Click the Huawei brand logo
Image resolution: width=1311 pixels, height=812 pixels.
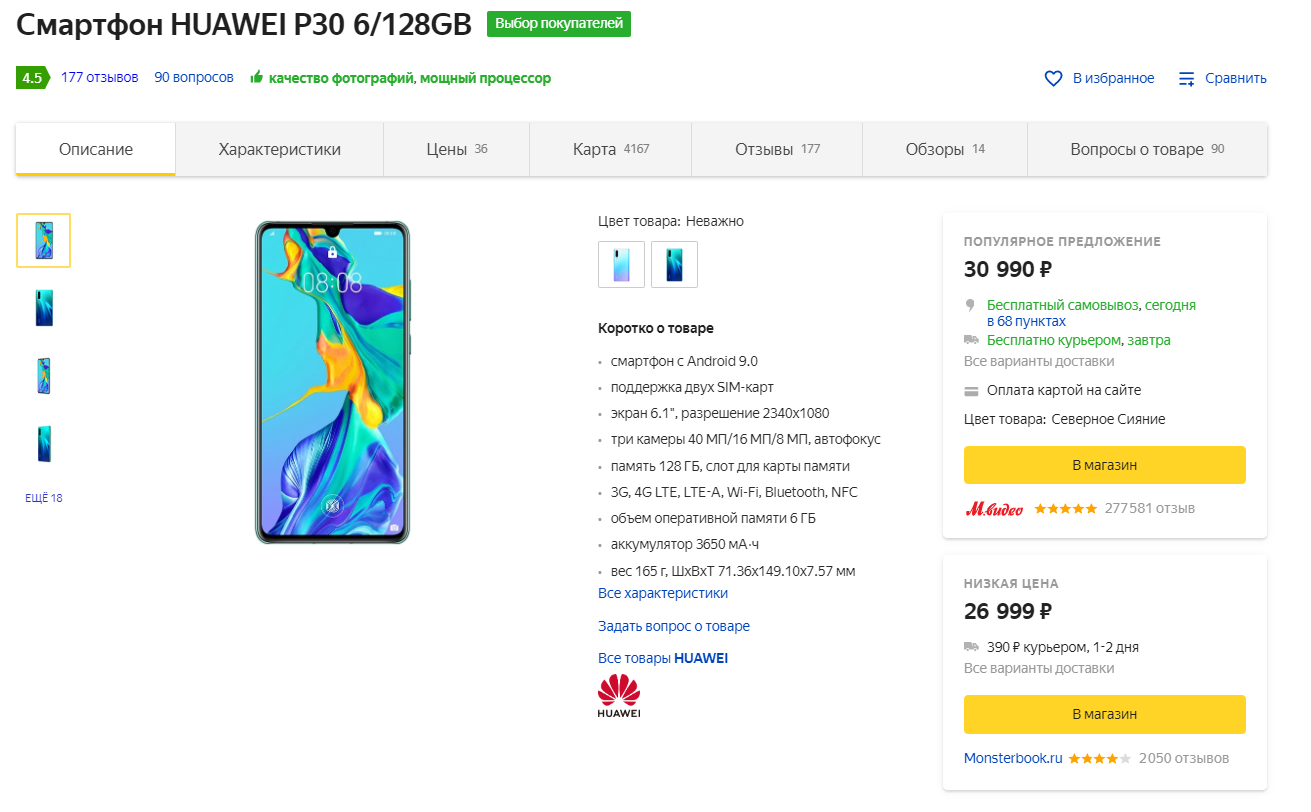point(619,696)
